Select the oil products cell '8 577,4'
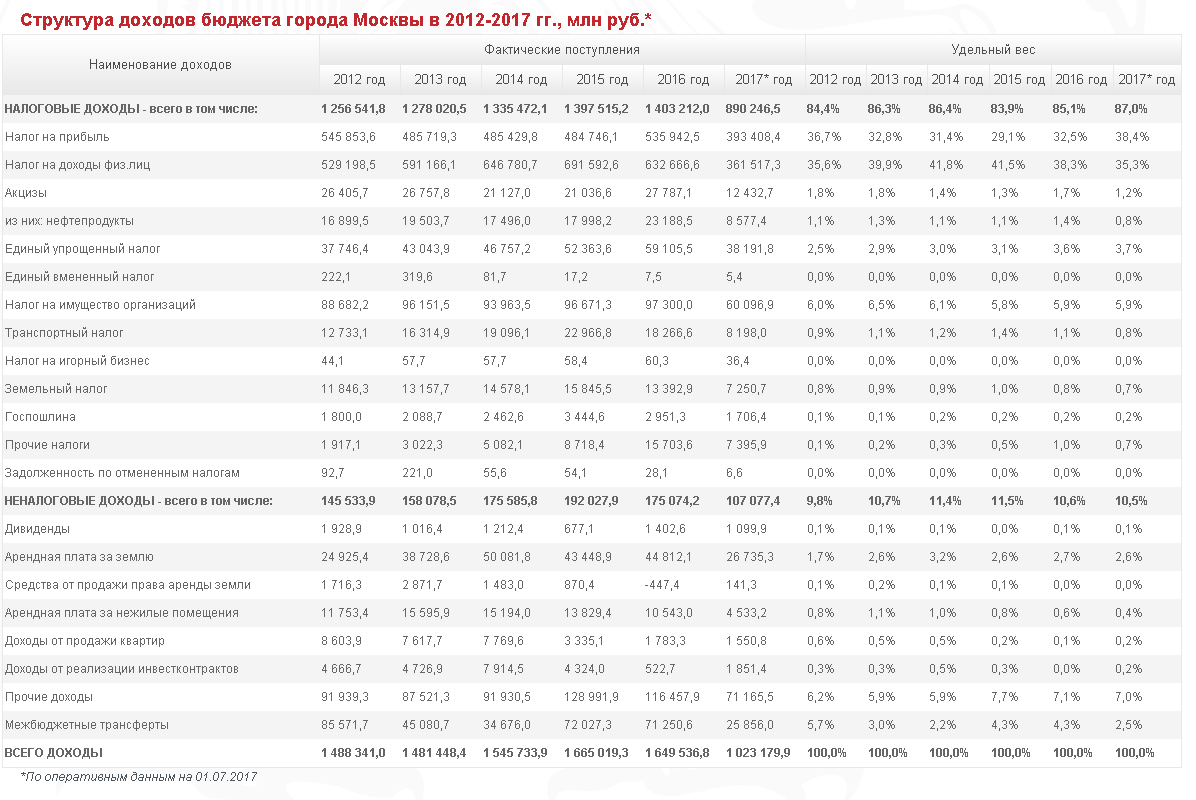Screen dimensions: 1196x800 coord(747,221)
